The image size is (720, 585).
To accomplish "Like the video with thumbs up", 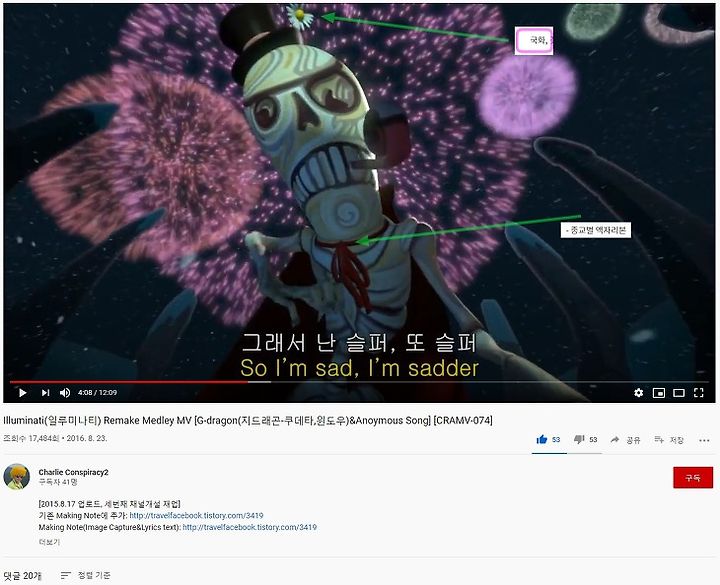I will 548,440.
